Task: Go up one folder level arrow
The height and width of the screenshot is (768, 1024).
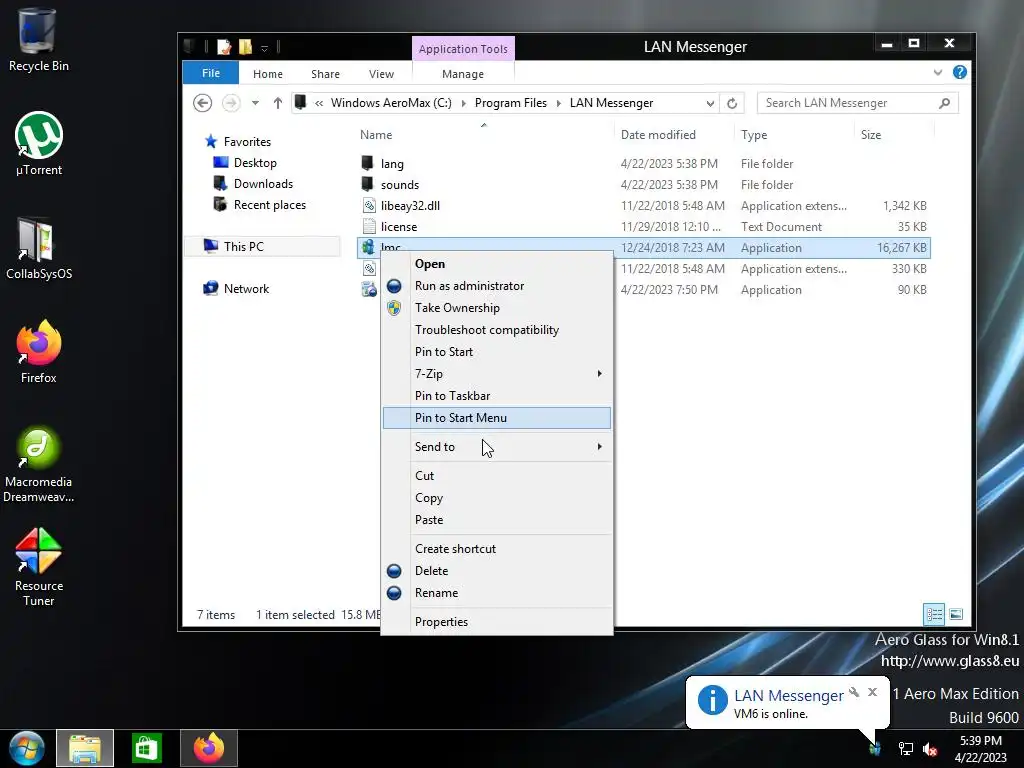Action: [278, 103]
